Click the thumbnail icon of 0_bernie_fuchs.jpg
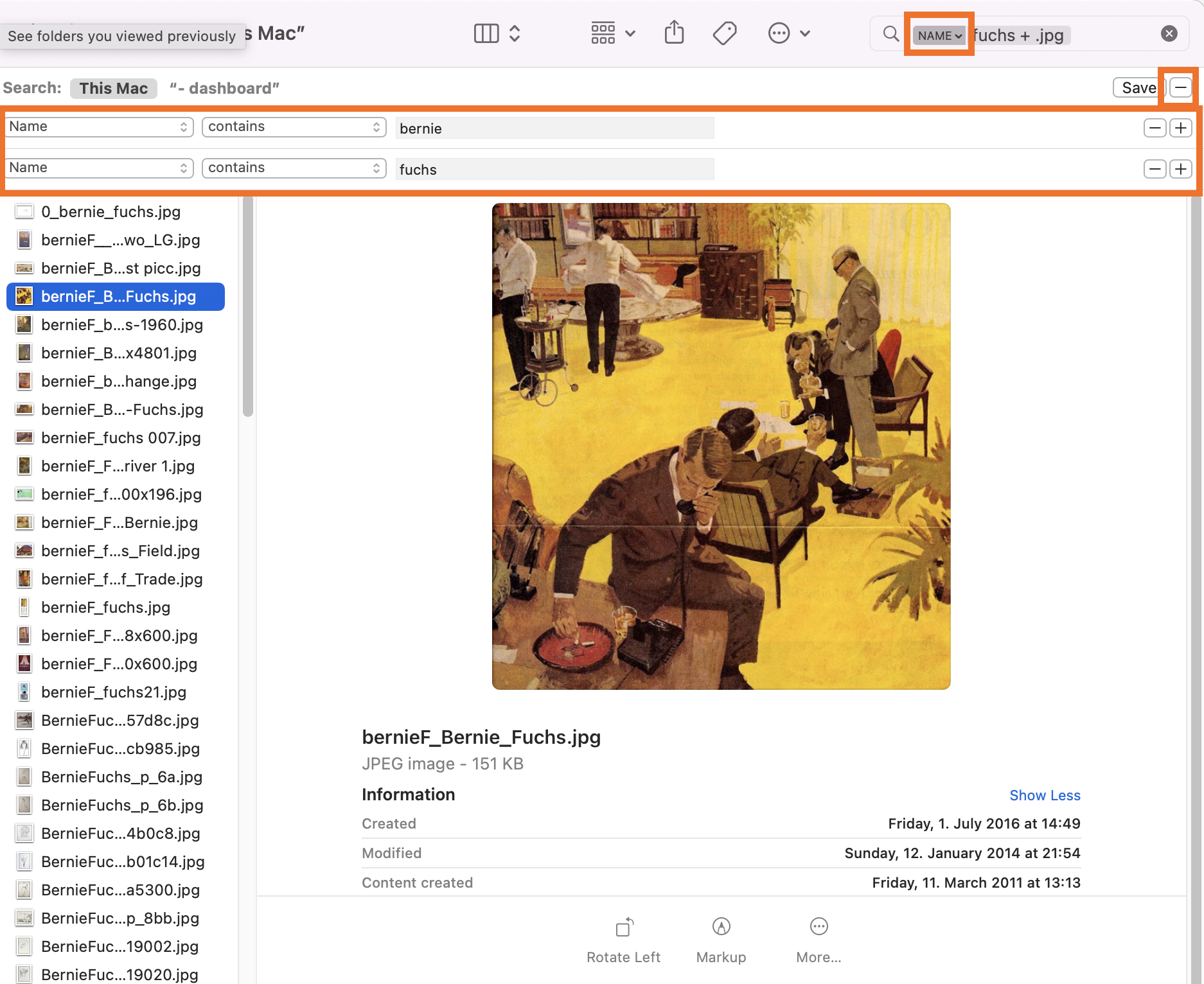 pyautogui.click(x=24, y=212)
